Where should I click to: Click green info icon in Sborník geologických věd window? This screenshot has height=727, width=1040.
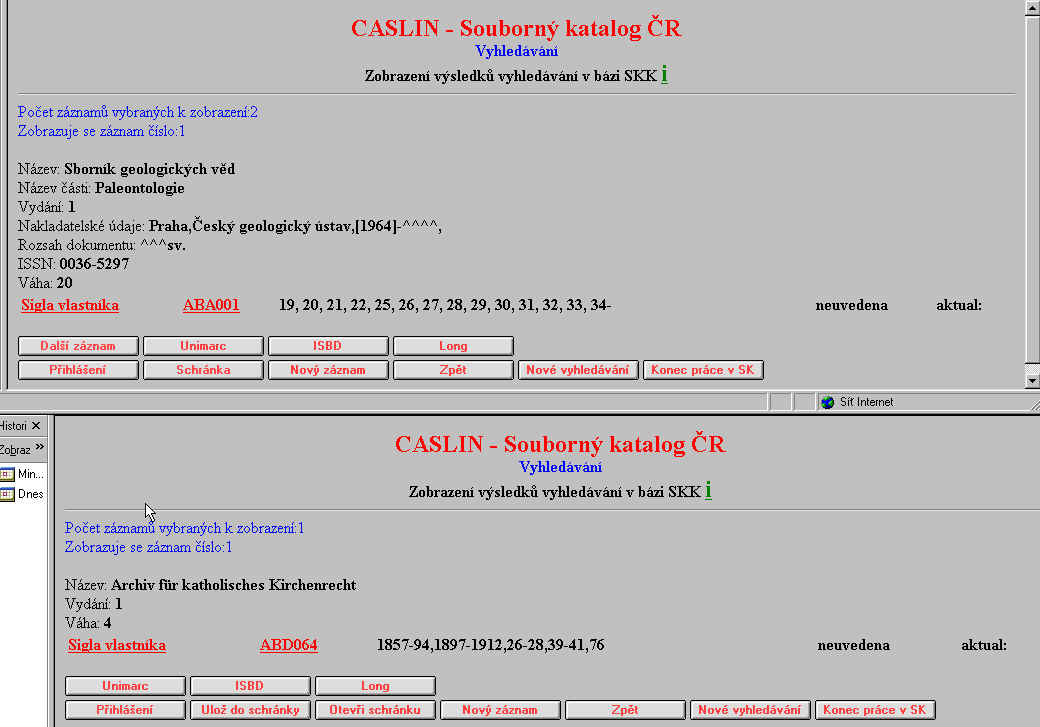(x=664, y=75)
